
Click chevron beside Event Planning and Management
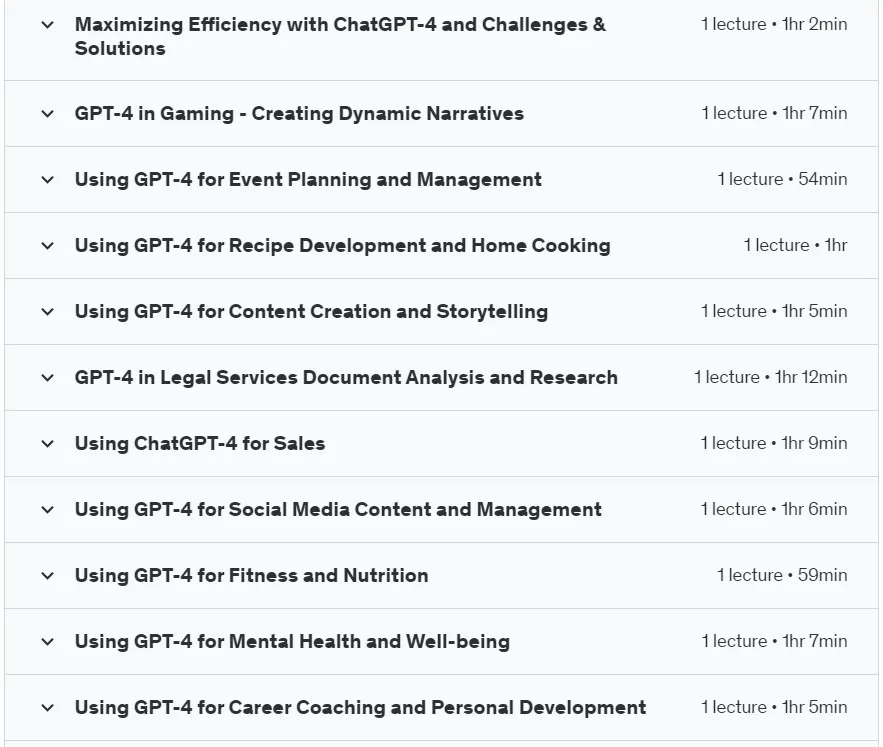pyautogui.click(x=48, y=180)
